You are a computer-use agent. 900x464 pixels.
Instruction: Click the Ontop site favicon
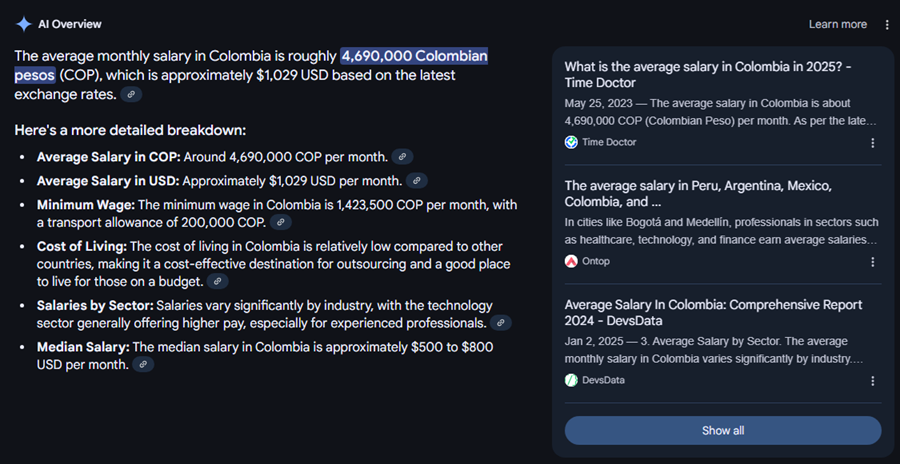571,261
